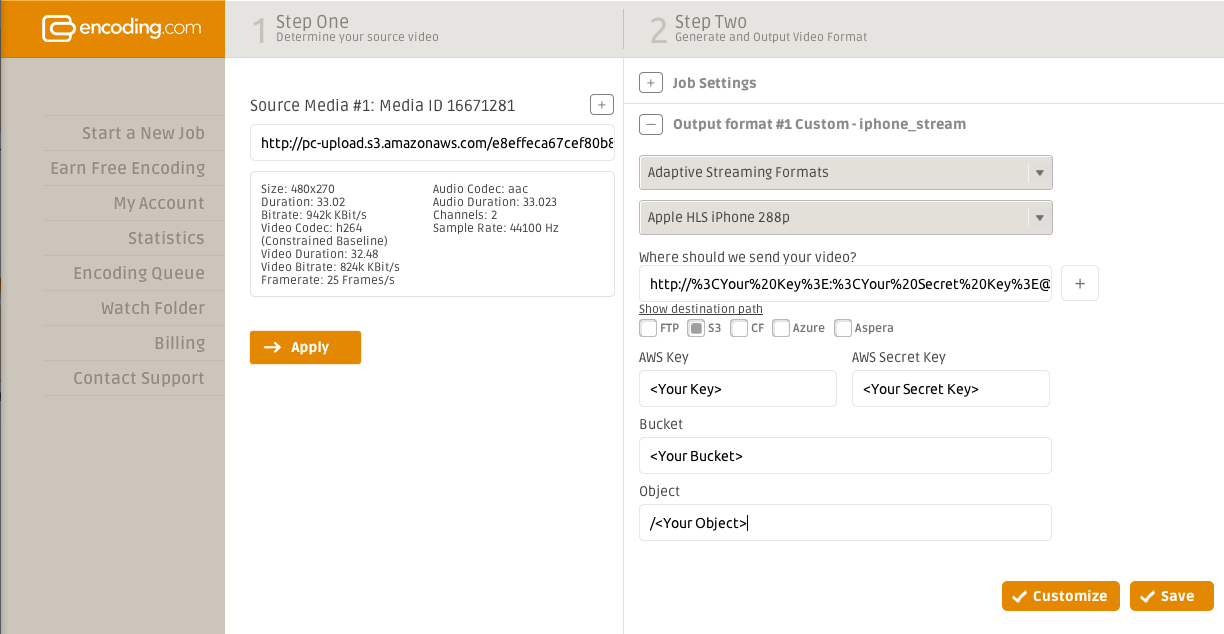Click into the AWS Secret Key field
Screen dimensions: 1224x634
(x=950, y=389)
